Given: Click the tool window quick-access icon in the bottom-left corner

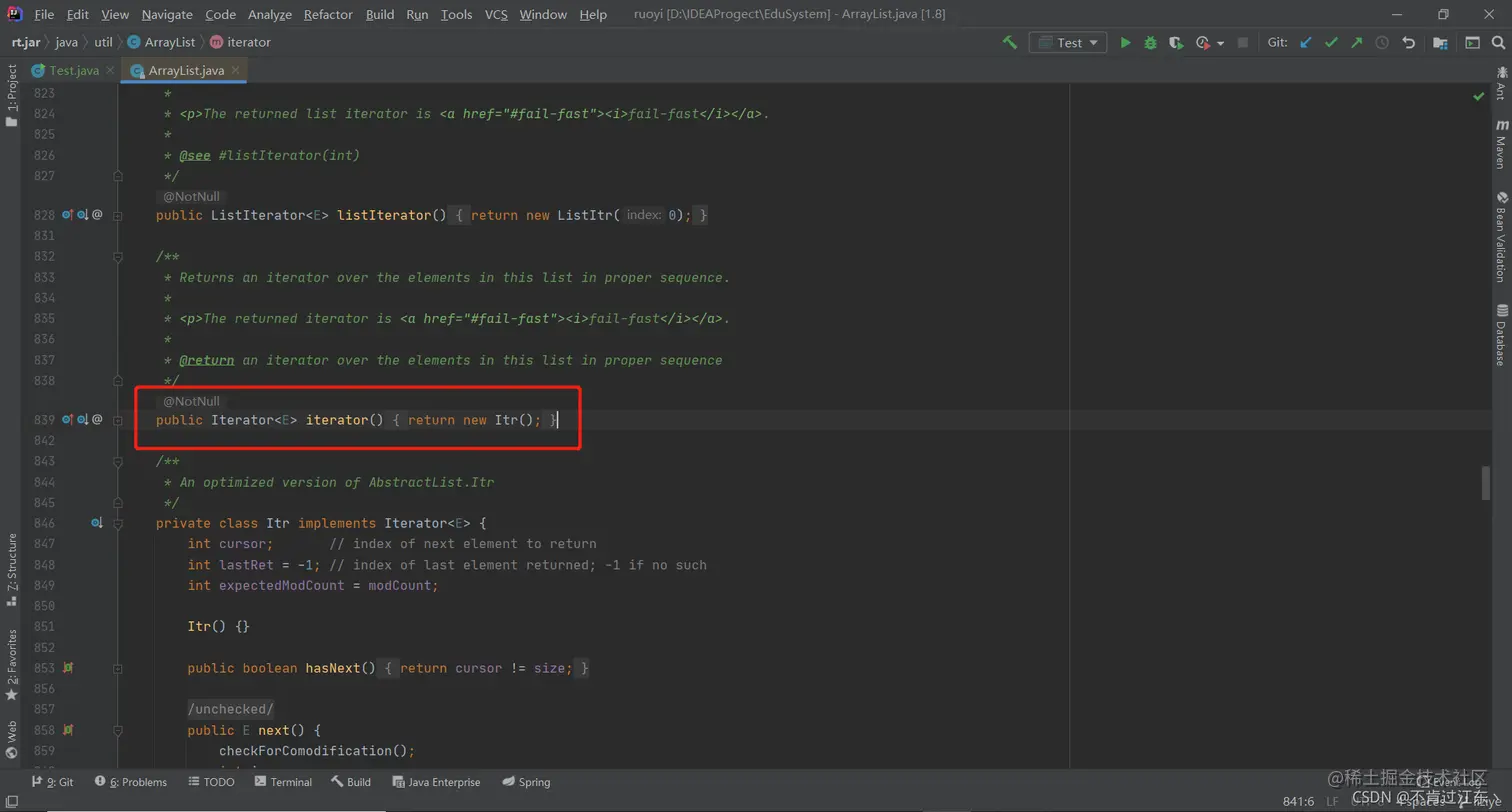Looking at the screenshot, I should click(x=11, y=801).
